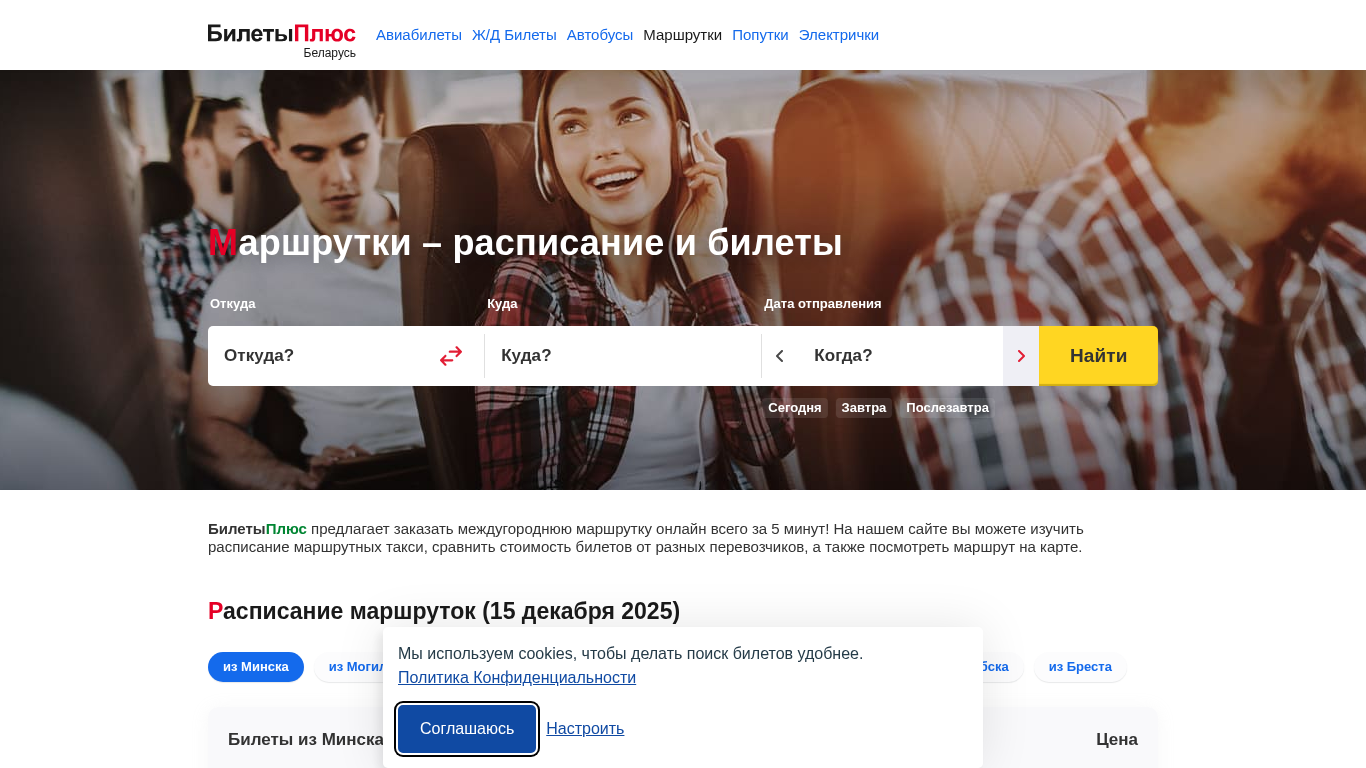Open the Попутки section
This screenshot has width=1366, height=768.
point(760,35)
